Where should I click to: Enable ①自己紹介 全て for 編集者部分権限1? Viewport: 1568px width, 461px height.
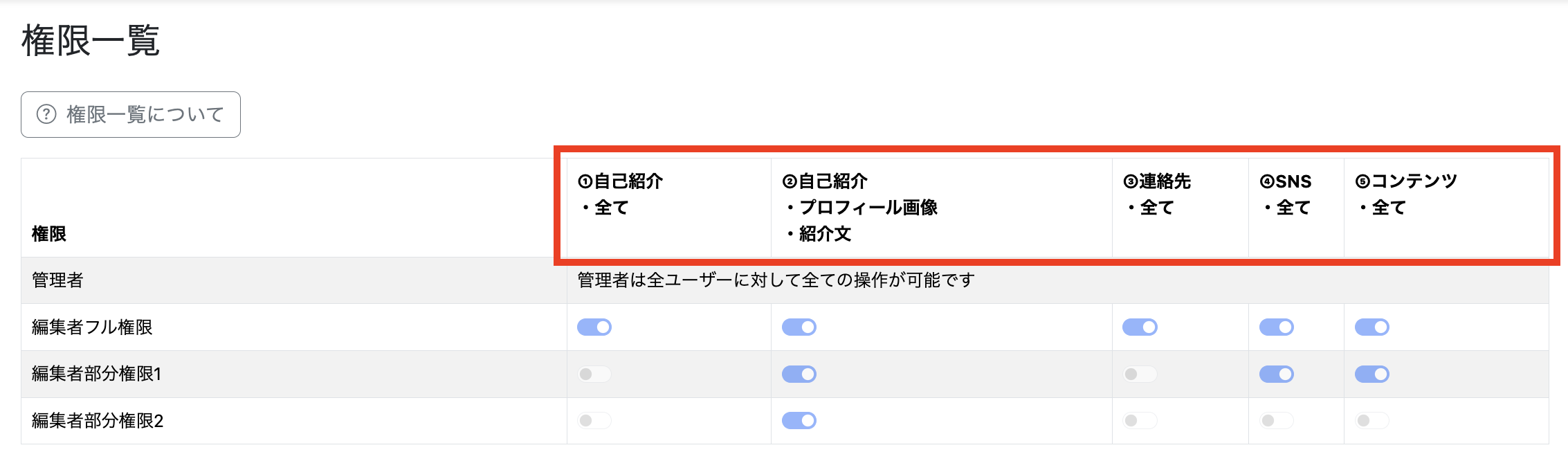coord(594,374)
